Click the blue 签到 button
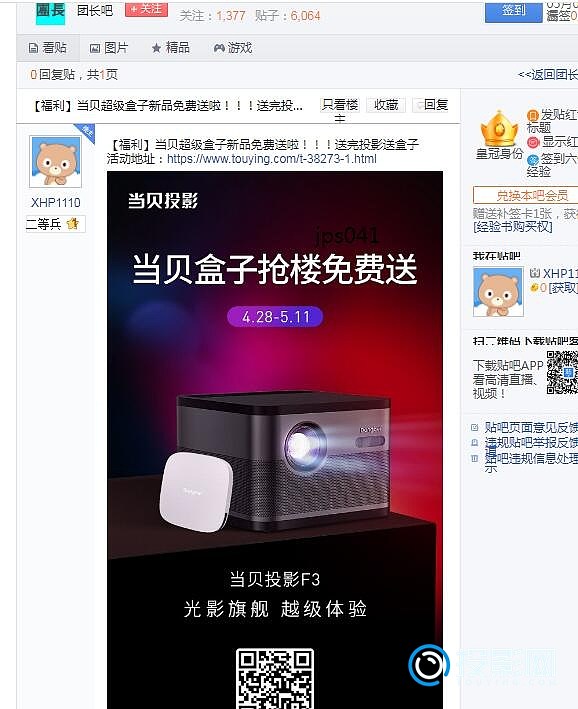Viewport: 578px width, 709px height. click(513, 11)
